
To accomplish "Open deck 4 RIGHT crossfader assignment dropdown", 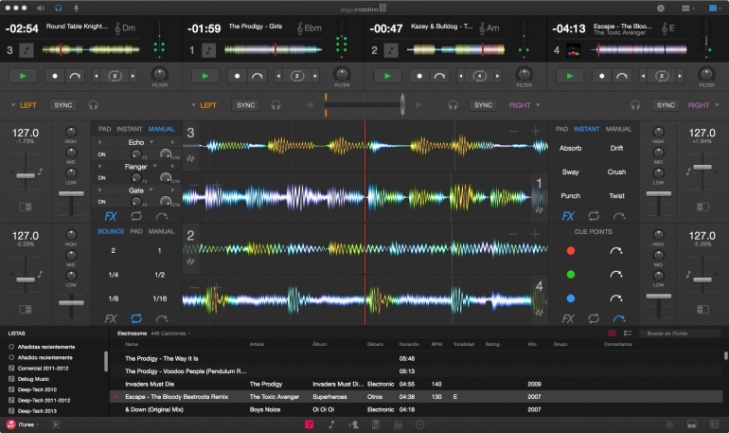I will coord(703,106).
